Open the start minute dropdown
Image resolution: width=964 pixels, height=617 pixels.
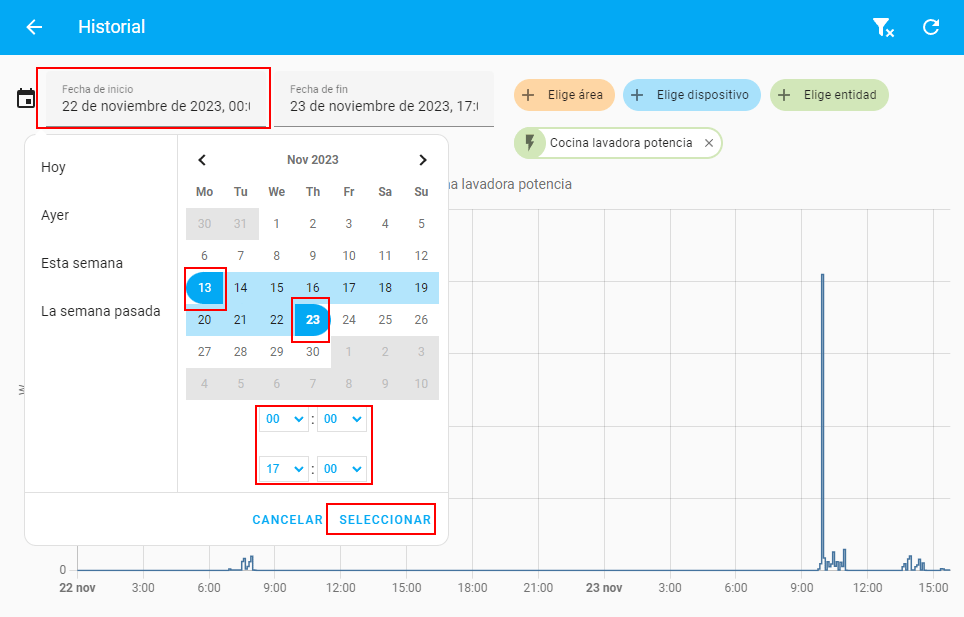pyautogui.click(x=342, y=421)
